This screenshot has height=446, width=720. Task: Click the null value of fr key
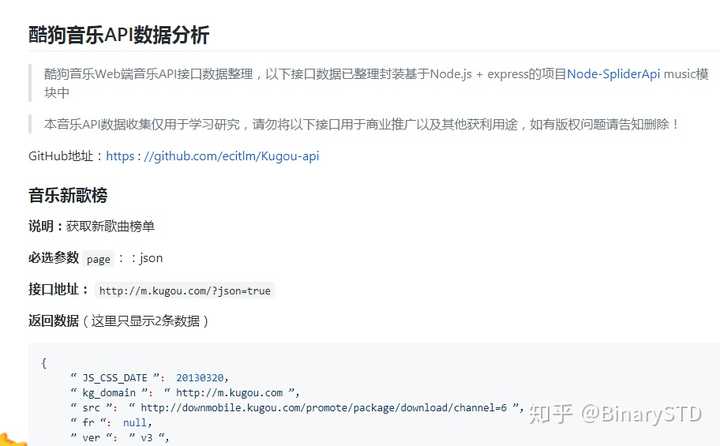pos(135,423)
